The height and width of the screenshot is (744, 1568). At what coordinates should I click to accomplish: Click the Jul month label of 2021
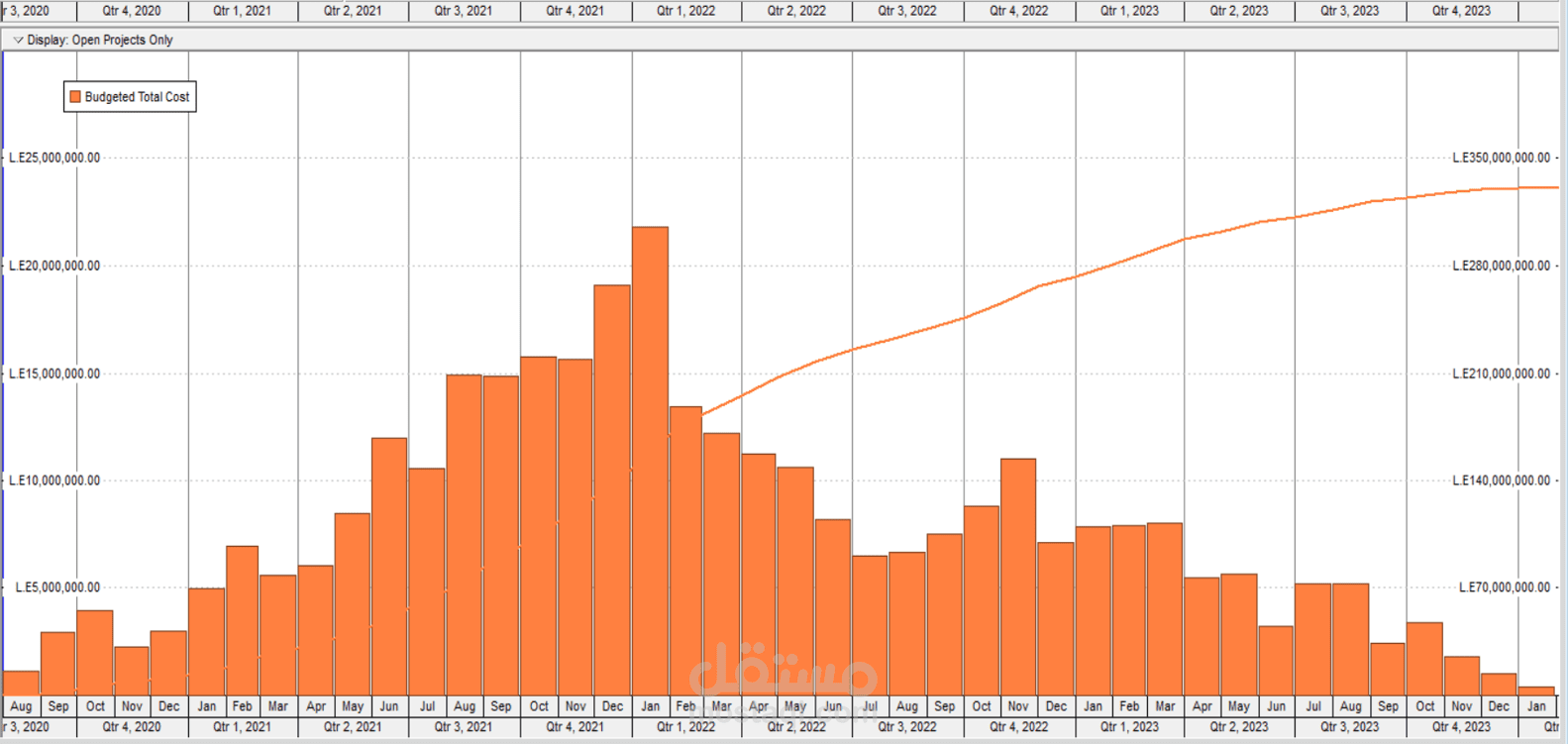coord(427,706)
